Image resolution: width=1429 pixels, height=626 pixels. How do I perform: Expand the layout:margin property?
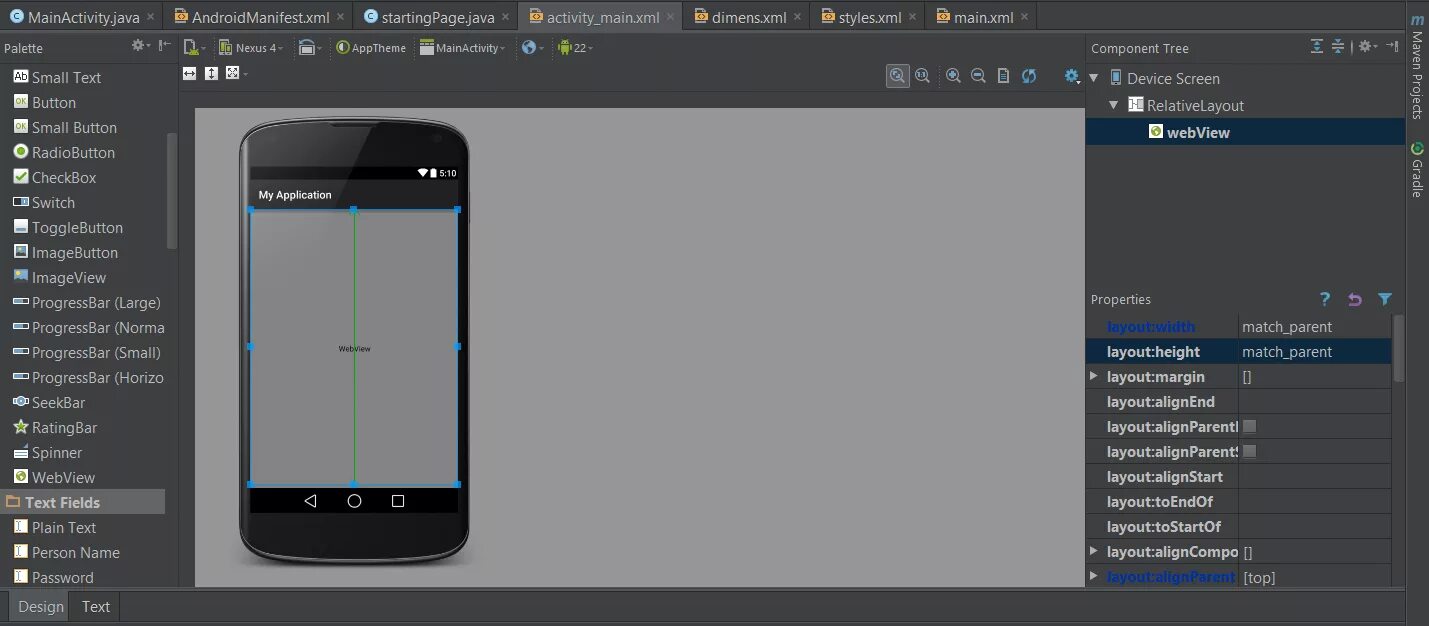(1093, 377)
